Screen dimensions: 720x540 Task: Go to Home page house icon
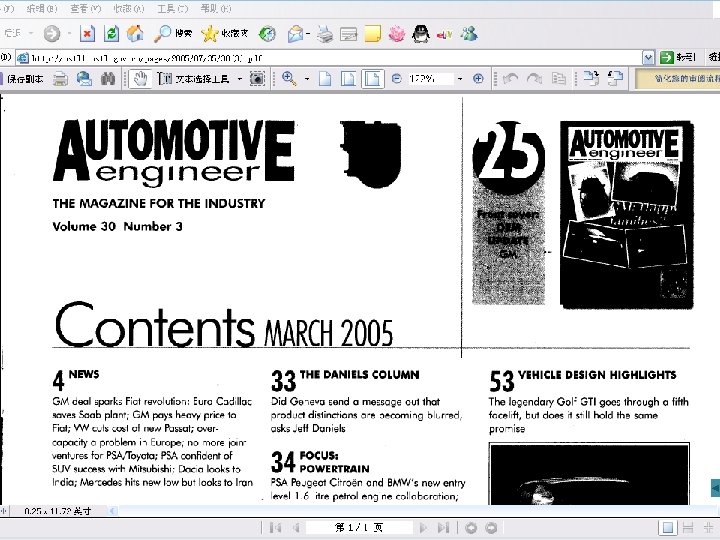[135, 34]
